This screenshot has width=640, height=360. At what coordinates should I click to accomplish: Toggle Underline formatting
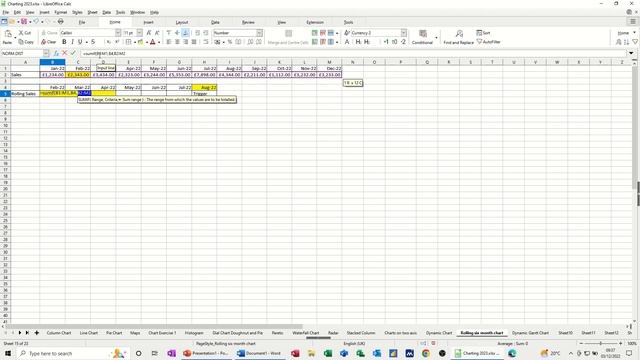[x=80, y=42]
